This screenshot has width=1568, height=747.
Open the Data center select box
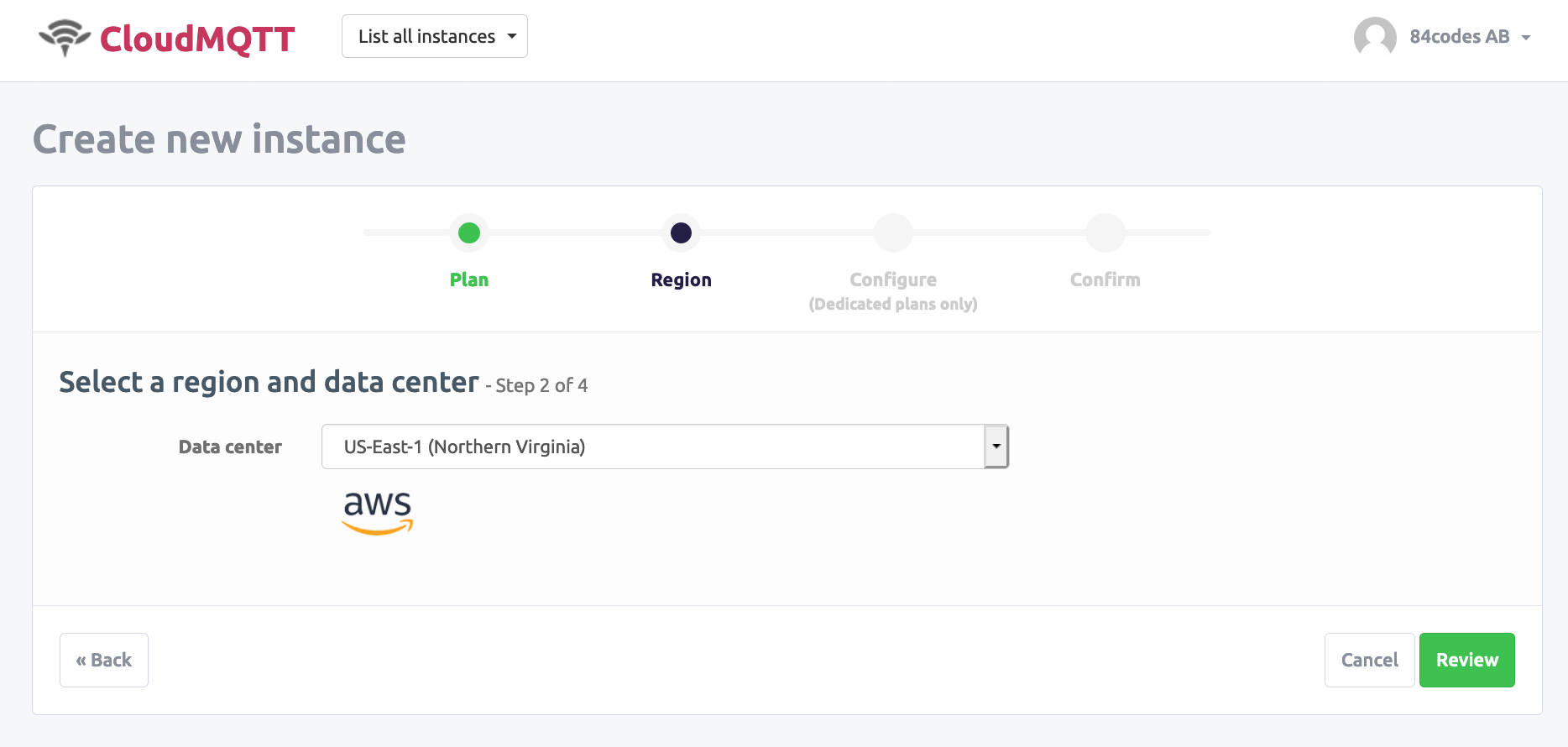[652, 447]
